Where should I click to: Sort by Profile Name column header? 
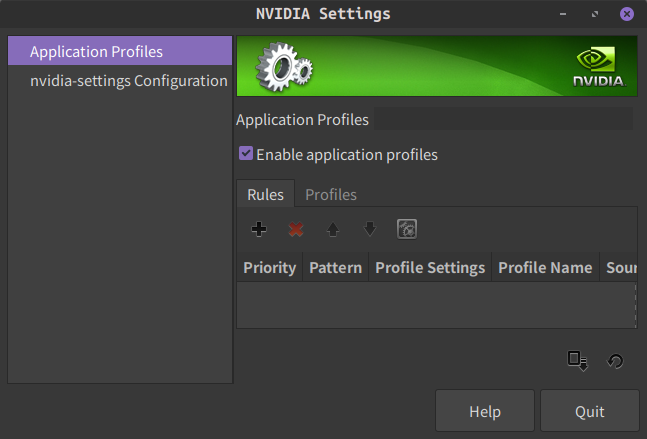pyautogui.click(x=545, y=267)
